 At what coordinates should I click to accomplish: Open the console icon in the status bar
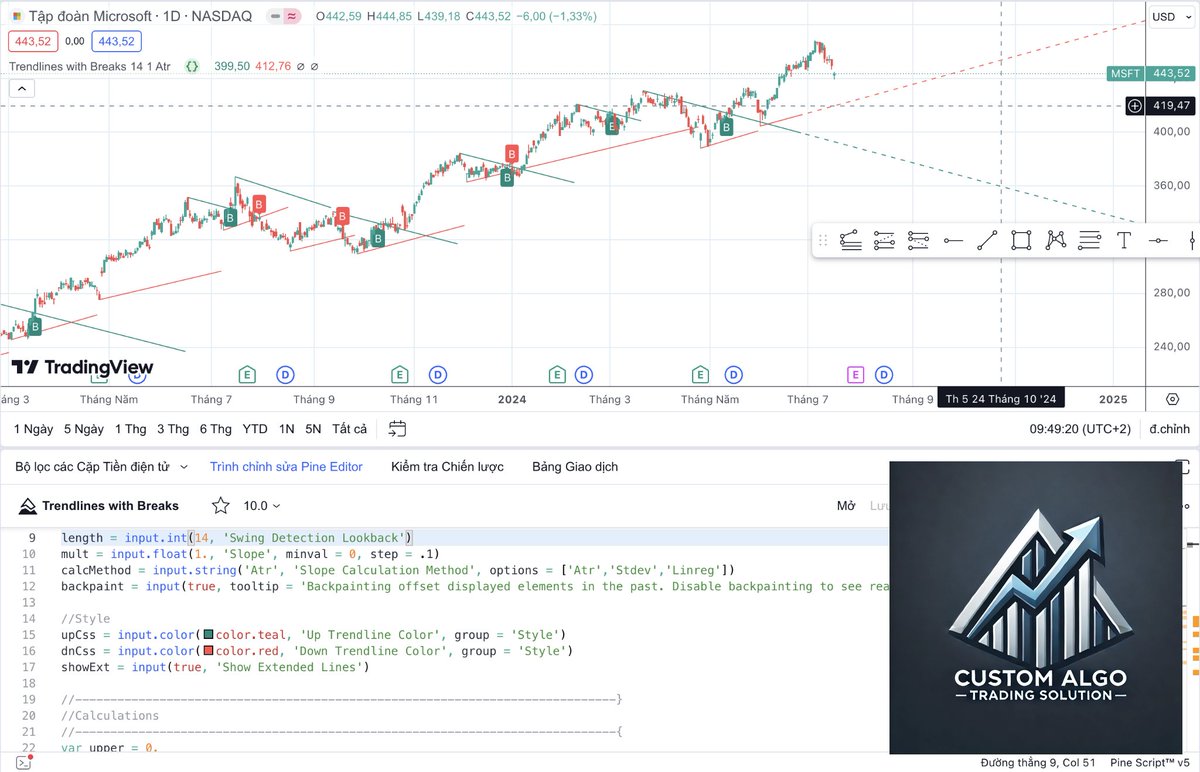click(x=23, y=763)
